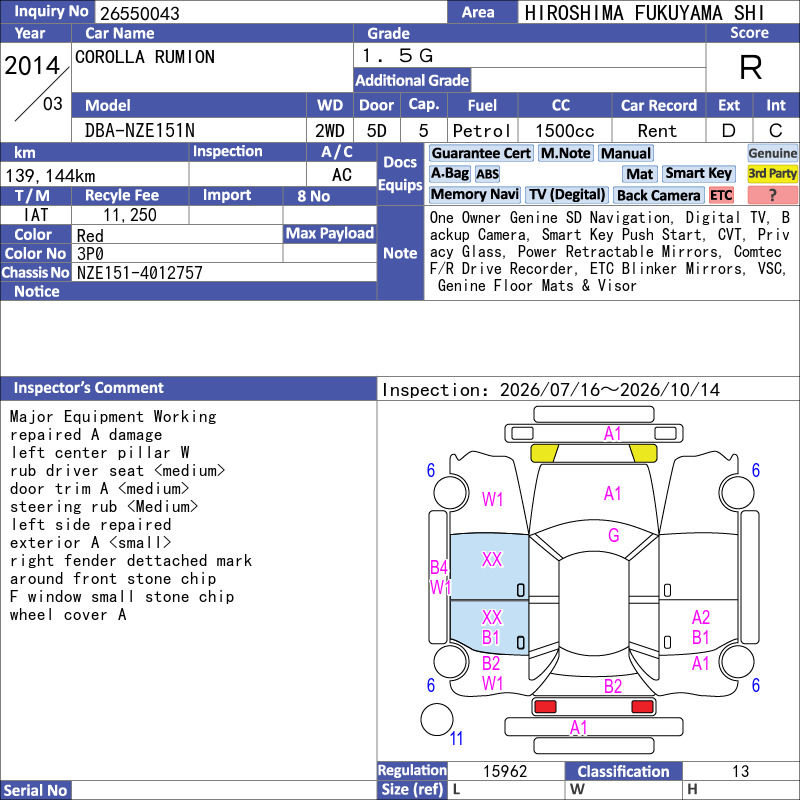Image resolution: width=800 pixels, height=800 pixels.
Task: Click the Manual document badge
Action: [626, 153]
